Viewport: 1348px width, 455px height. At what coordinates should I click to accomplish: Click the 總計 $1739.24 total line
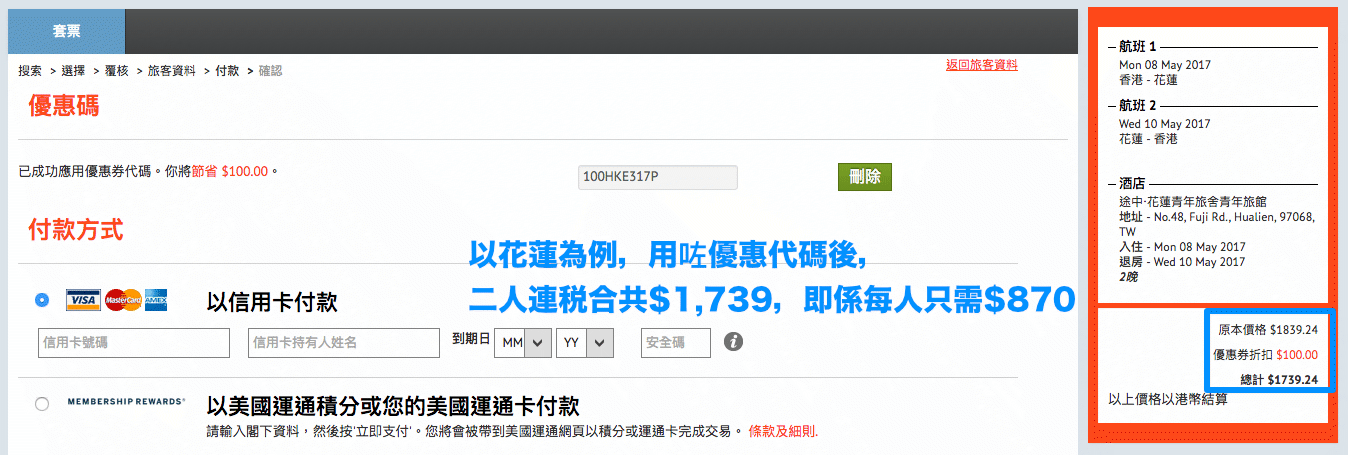tap(1278, 379)
